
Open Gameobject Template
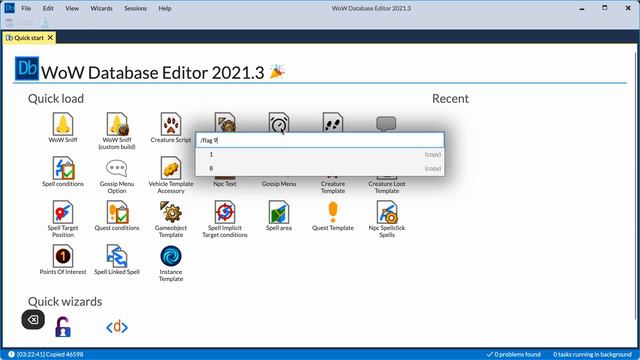[x=171, y=220]
